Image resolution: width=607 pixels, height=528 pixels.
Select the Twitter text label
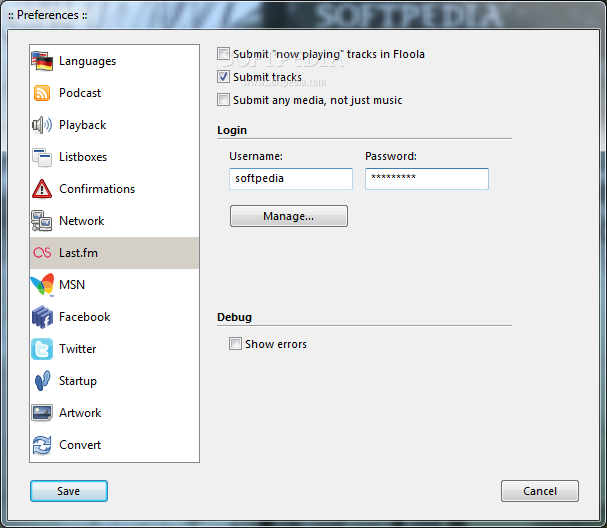[77, 349]
